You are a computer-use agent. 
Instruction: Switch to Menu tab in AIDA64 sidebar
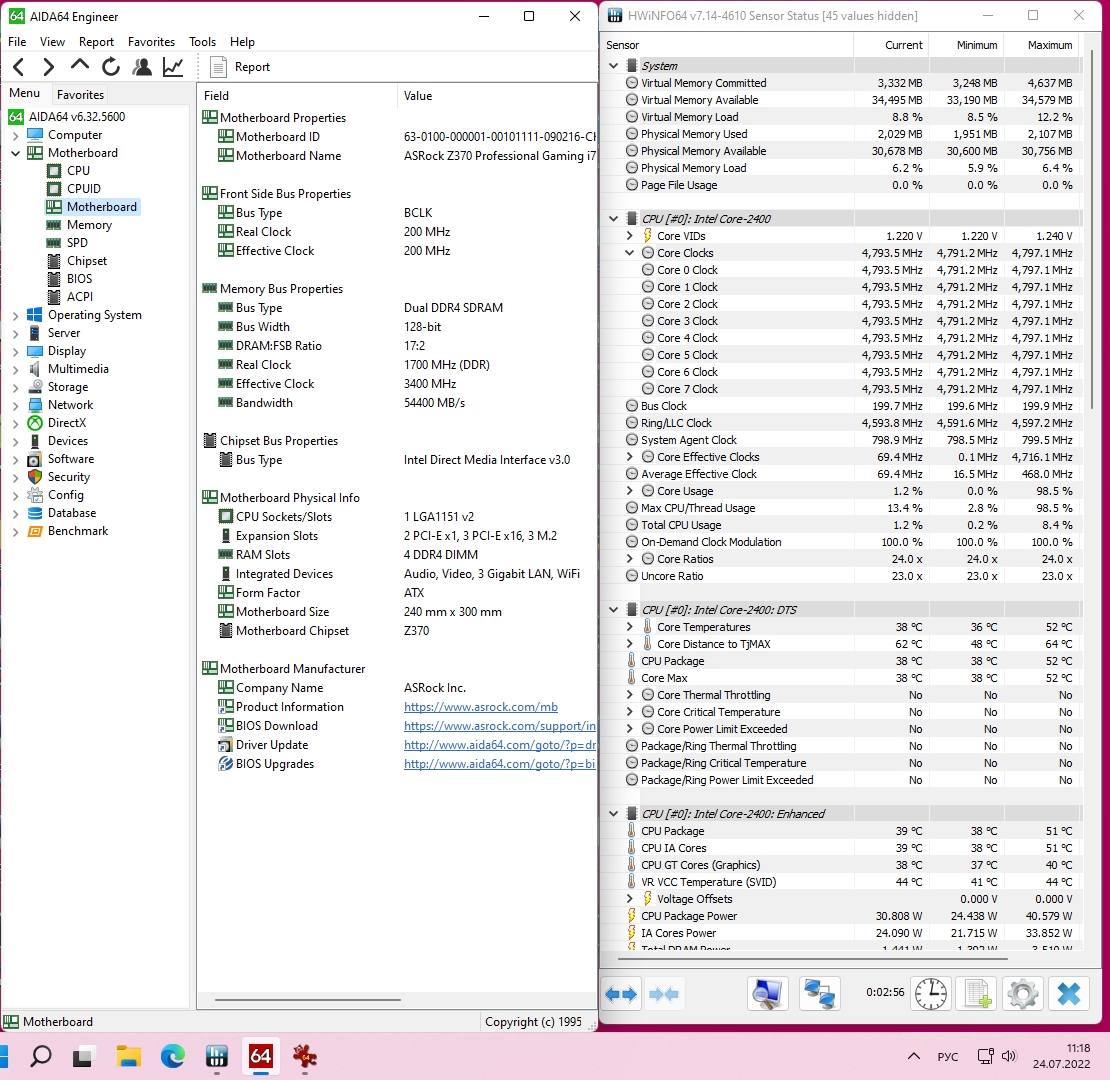pos(25,93)
